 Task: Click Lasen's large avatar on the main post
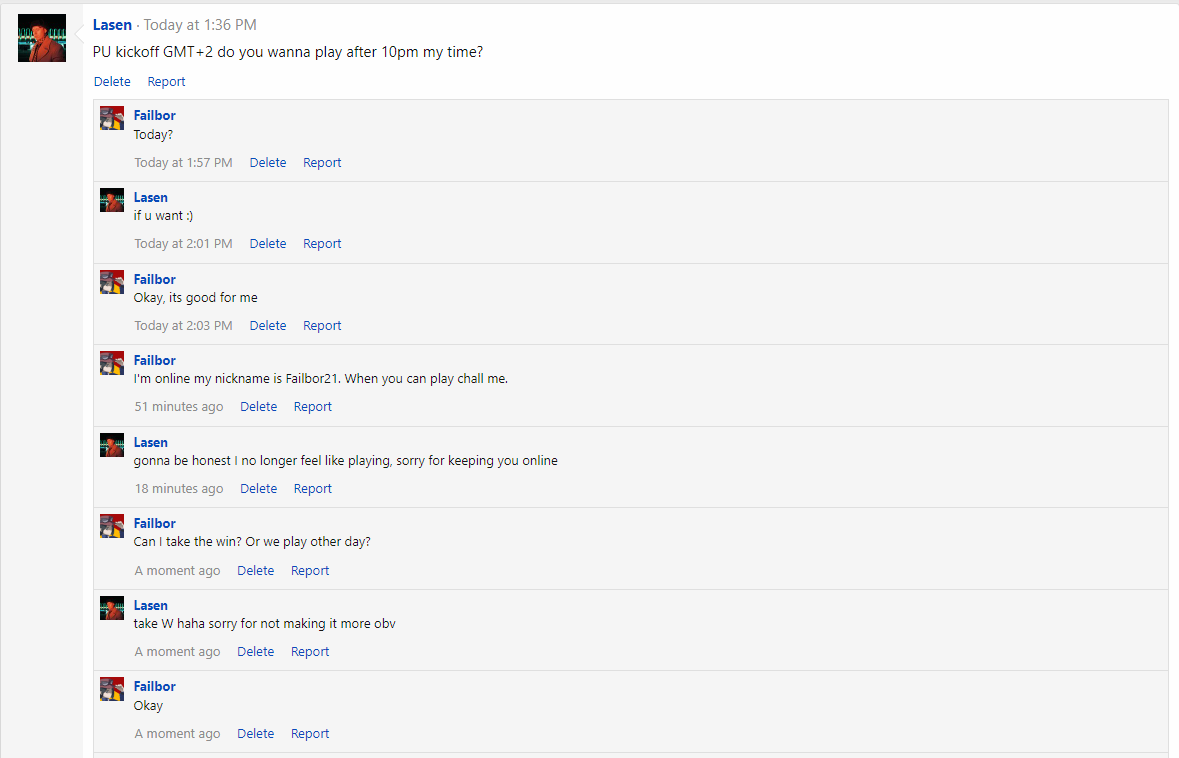[x=42, y=38]
